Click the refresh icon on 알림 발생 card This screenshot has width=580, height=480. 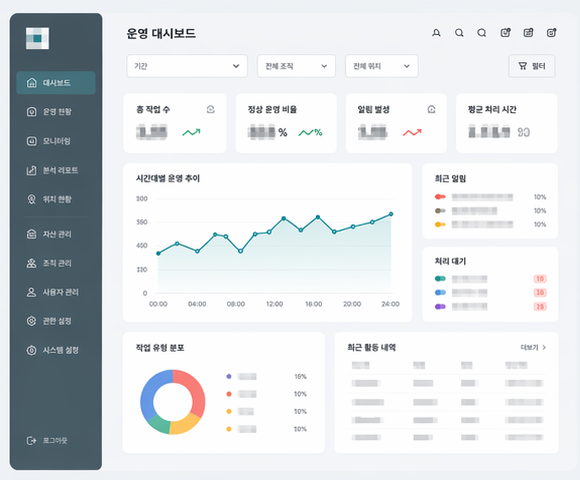[431, 109]
